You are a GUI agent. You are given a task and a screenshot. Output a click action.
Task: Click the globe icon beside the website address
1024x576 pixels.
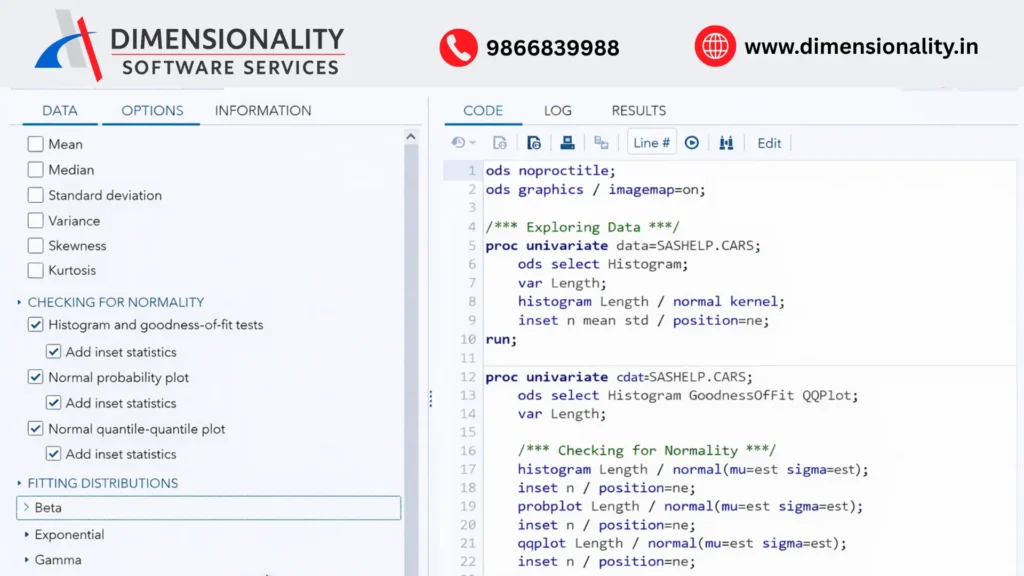(714, 46)
